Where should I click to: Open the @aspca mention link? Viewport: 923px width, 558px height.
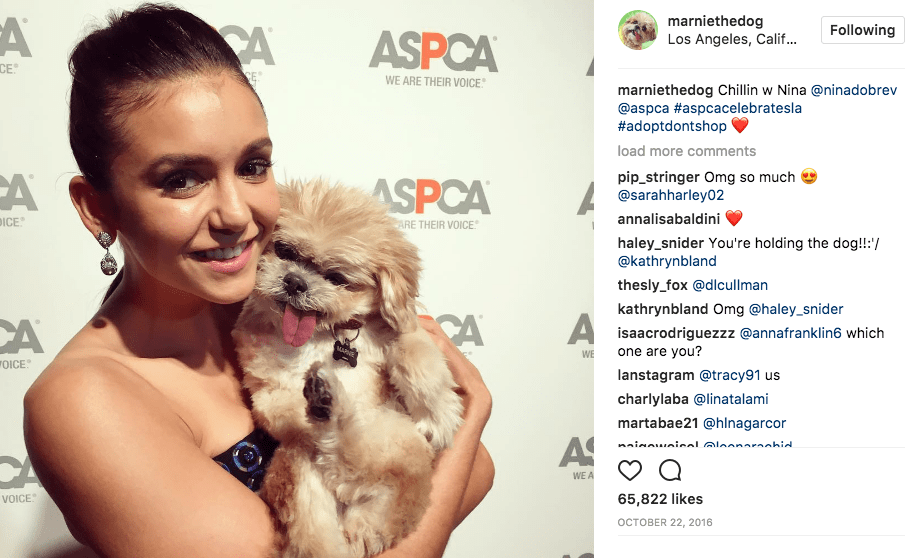tap(643, 108)
